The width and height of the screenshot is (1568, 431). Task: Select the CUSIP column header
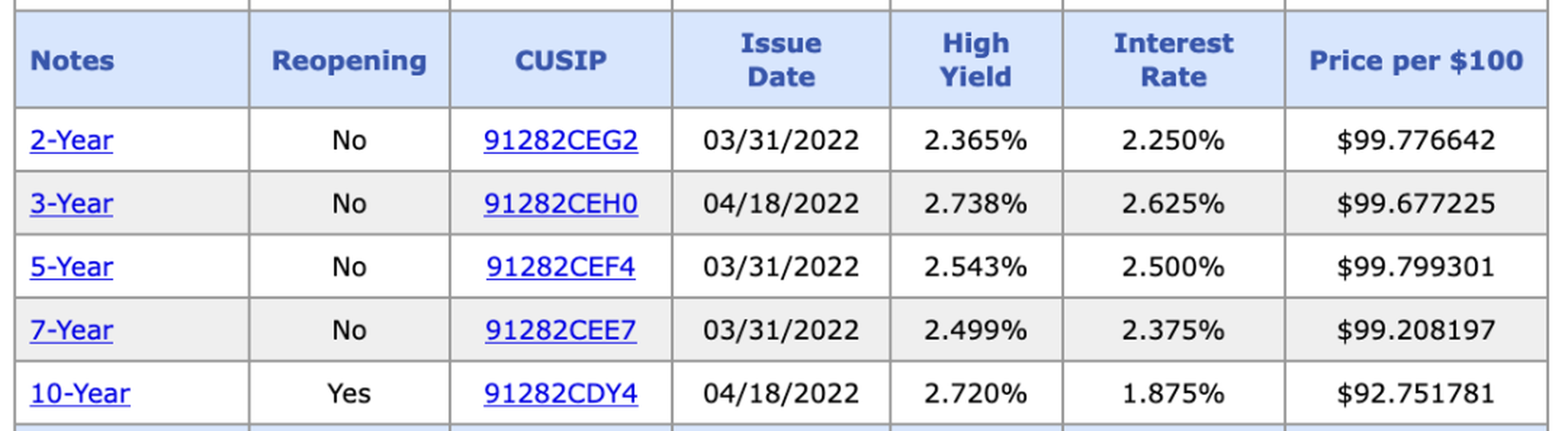click(560, 61)
